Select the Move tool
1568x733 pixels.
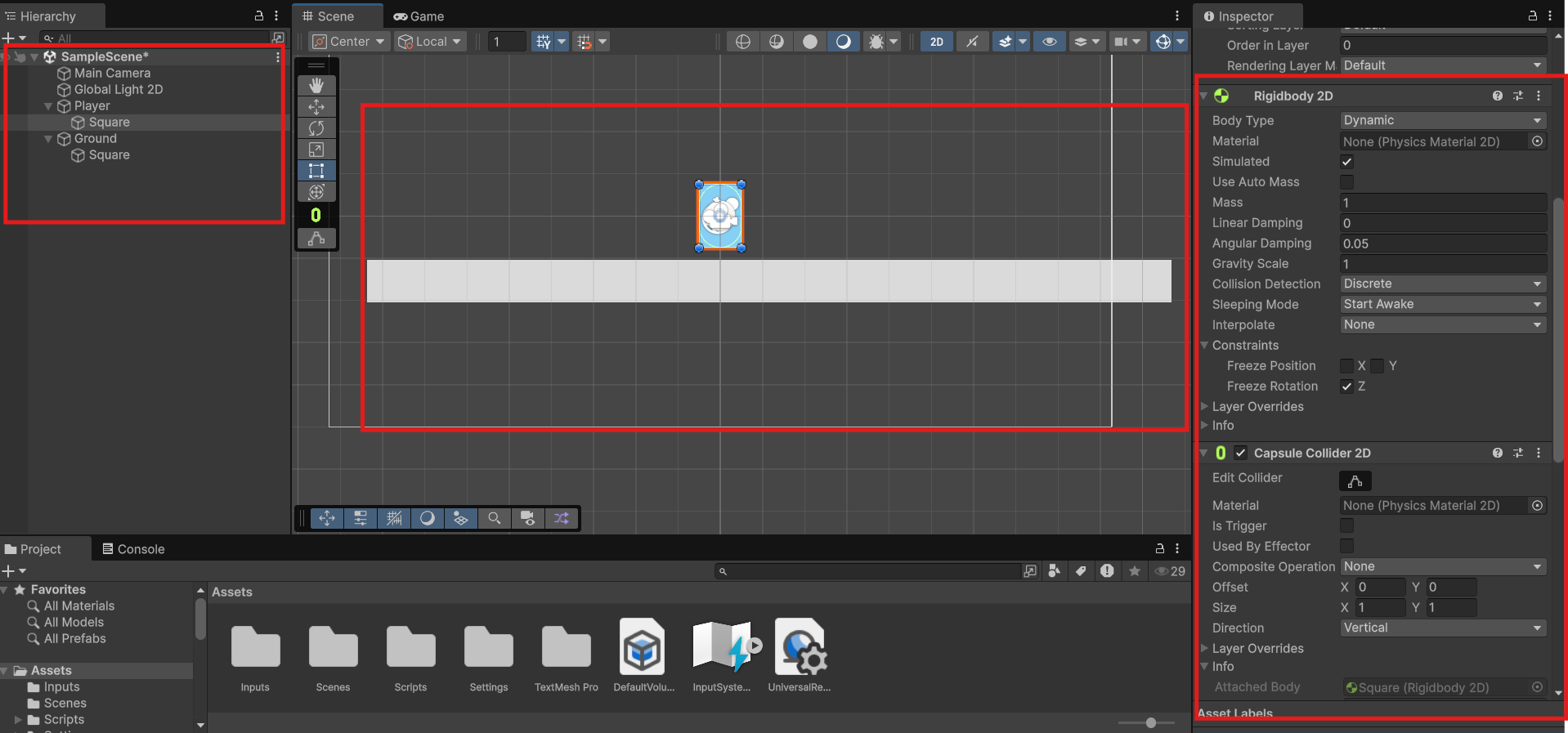click(x=316, y=107)
